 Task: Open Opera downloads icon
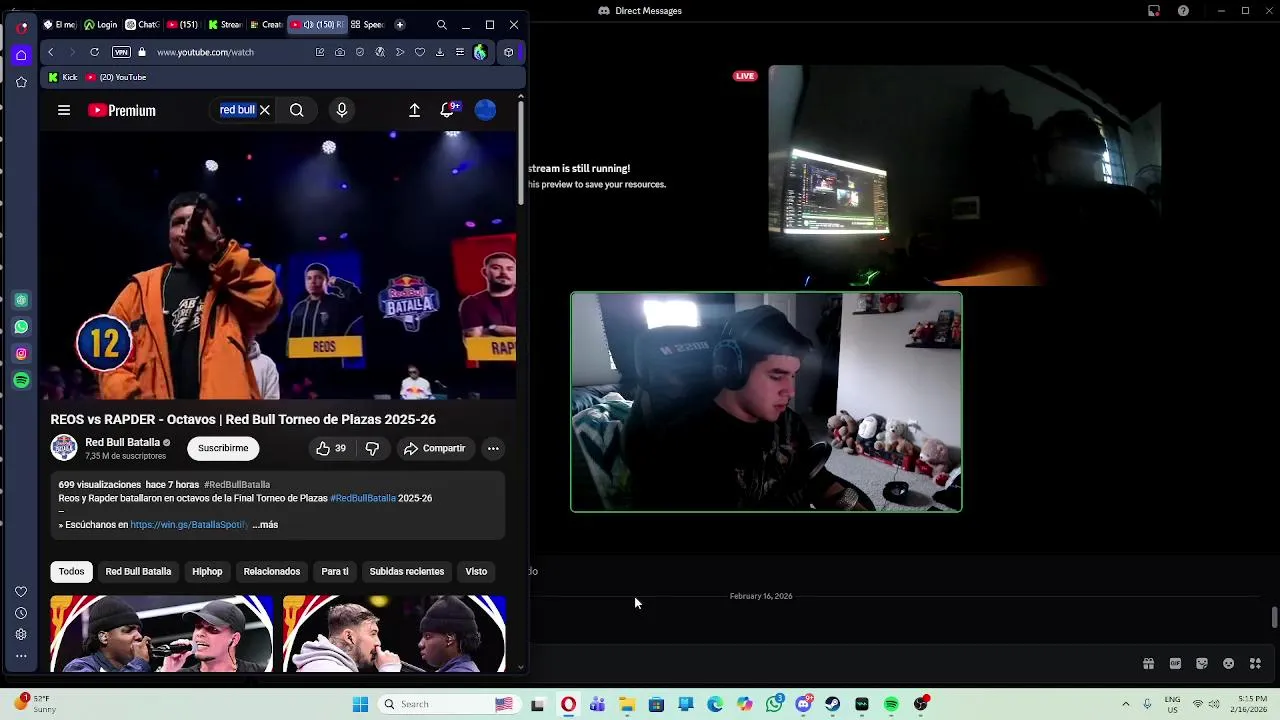click(440, 52)
